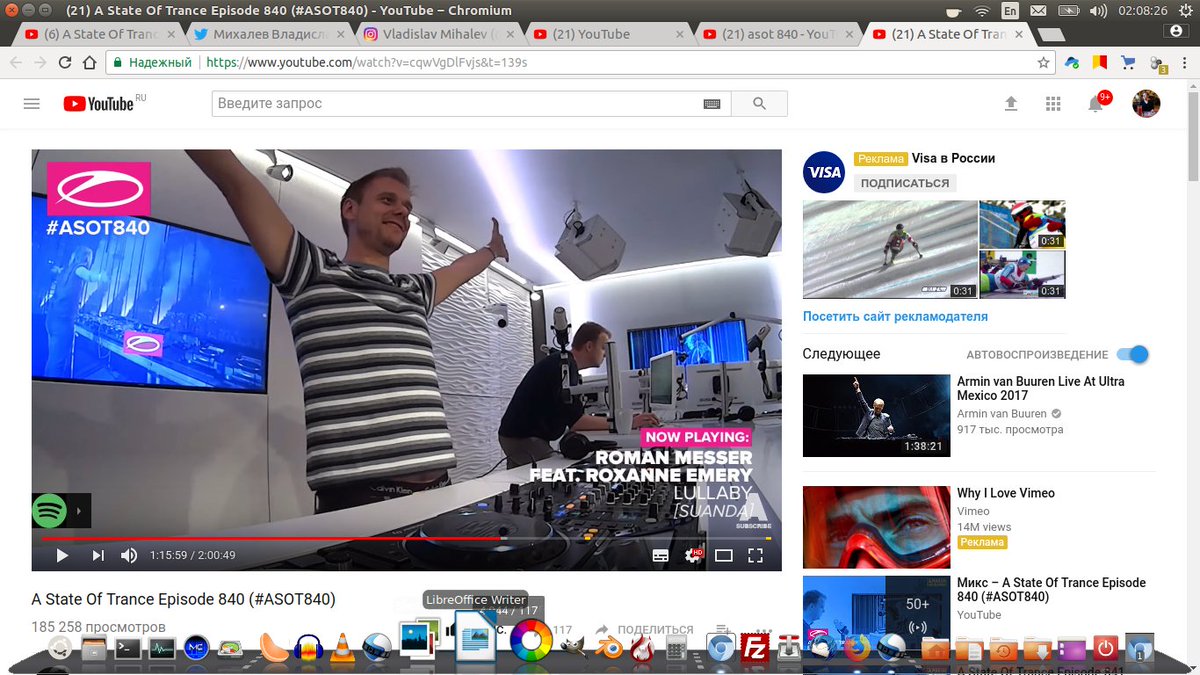
Task: Launch Firefox from the dock
Action: point(856,647)
